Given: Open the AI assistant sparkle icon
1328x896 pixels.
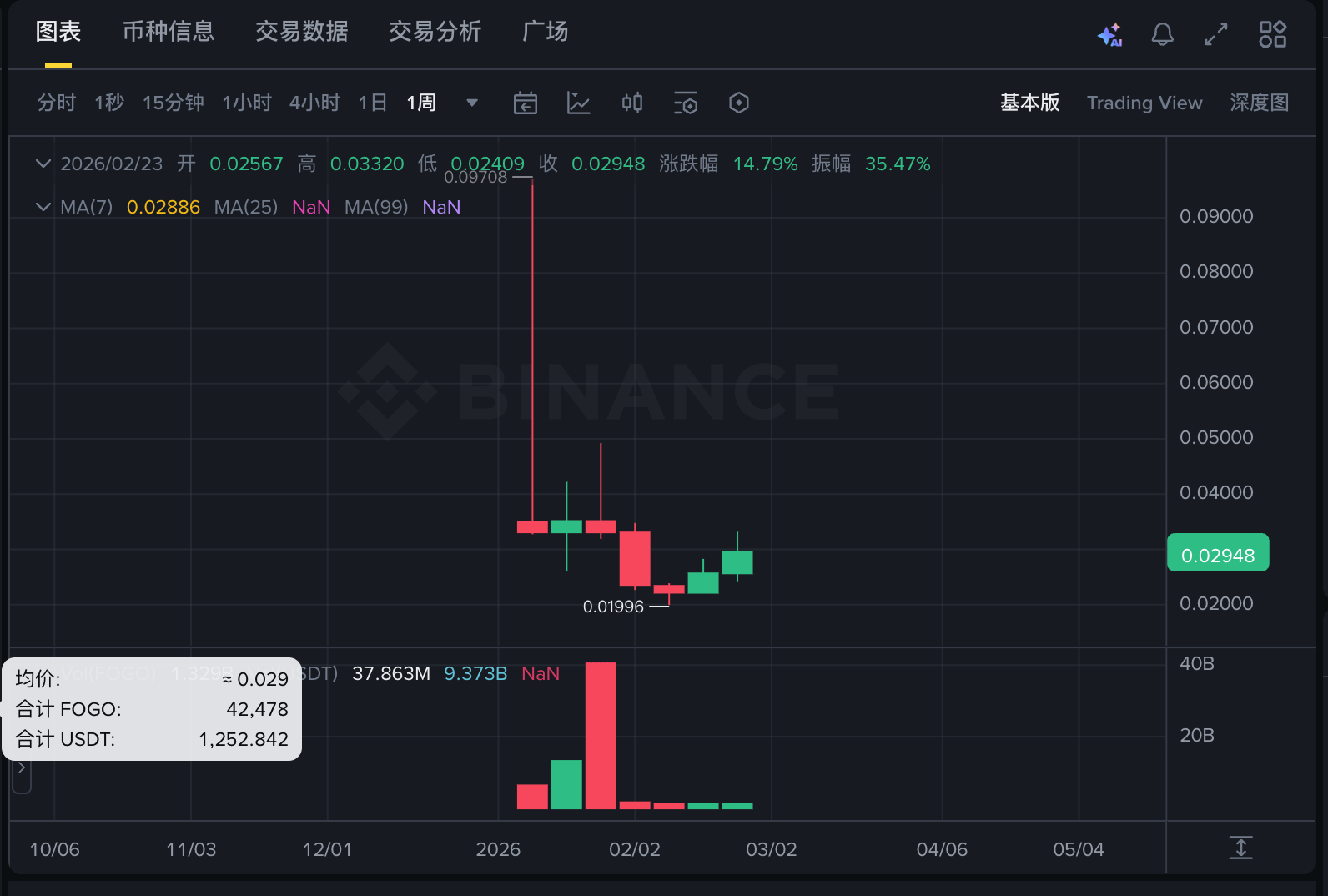Looking at the screenshot, I should pos(1109,34).
